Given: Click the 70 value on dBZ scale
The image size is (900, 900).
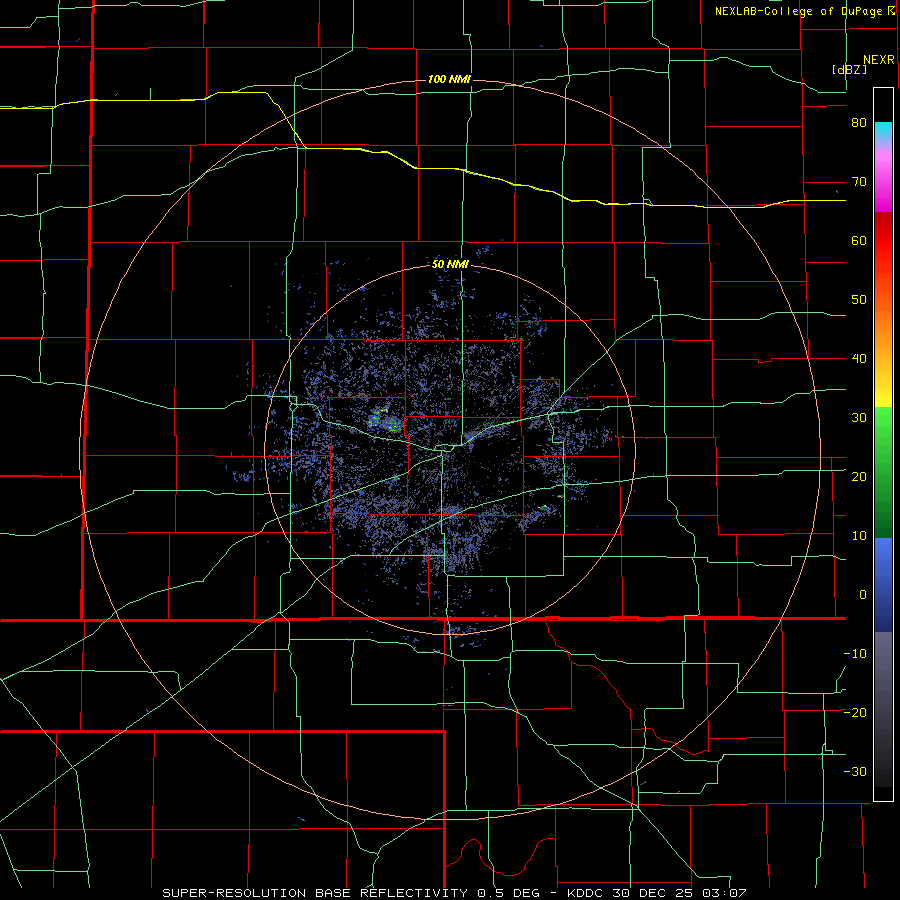Looking at the screenshot, I should 859,182.
